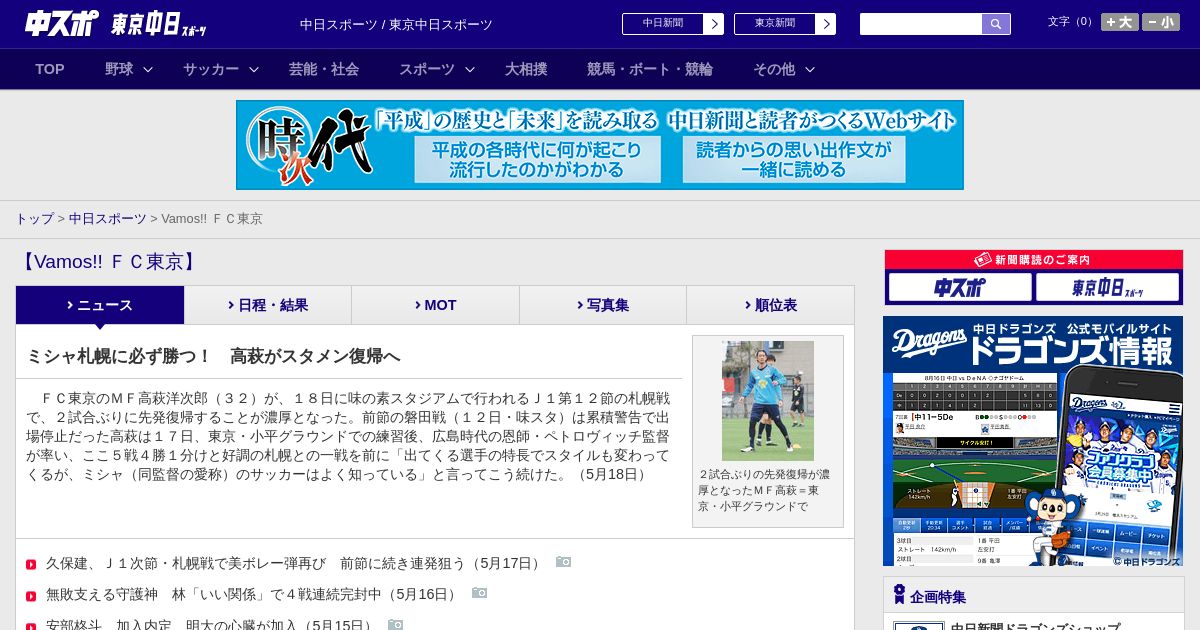Click the 企画特集 heading icon
The width and height of the screenshot is (1200, 630).
[x=899, y=594]
